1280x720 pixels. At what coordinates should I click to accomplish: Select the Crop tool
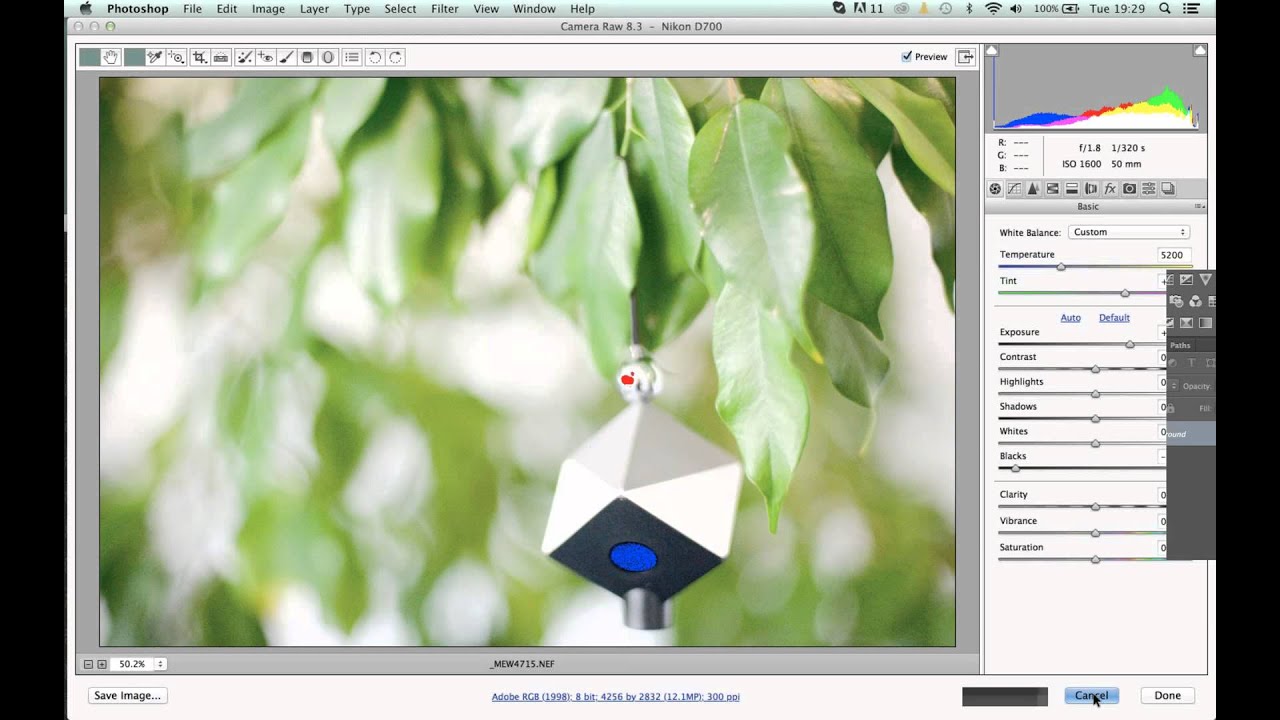[200, 57]
